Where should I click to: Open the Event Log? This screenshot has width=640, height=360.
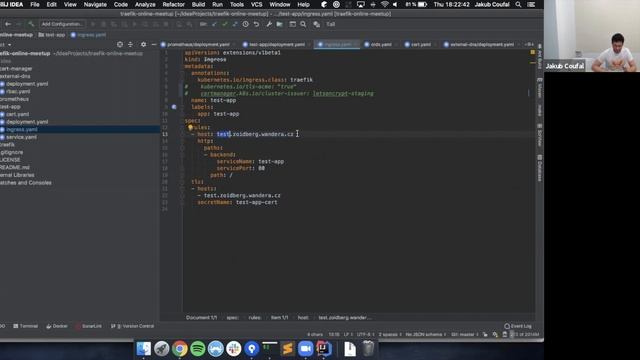(x=518, y=326)
